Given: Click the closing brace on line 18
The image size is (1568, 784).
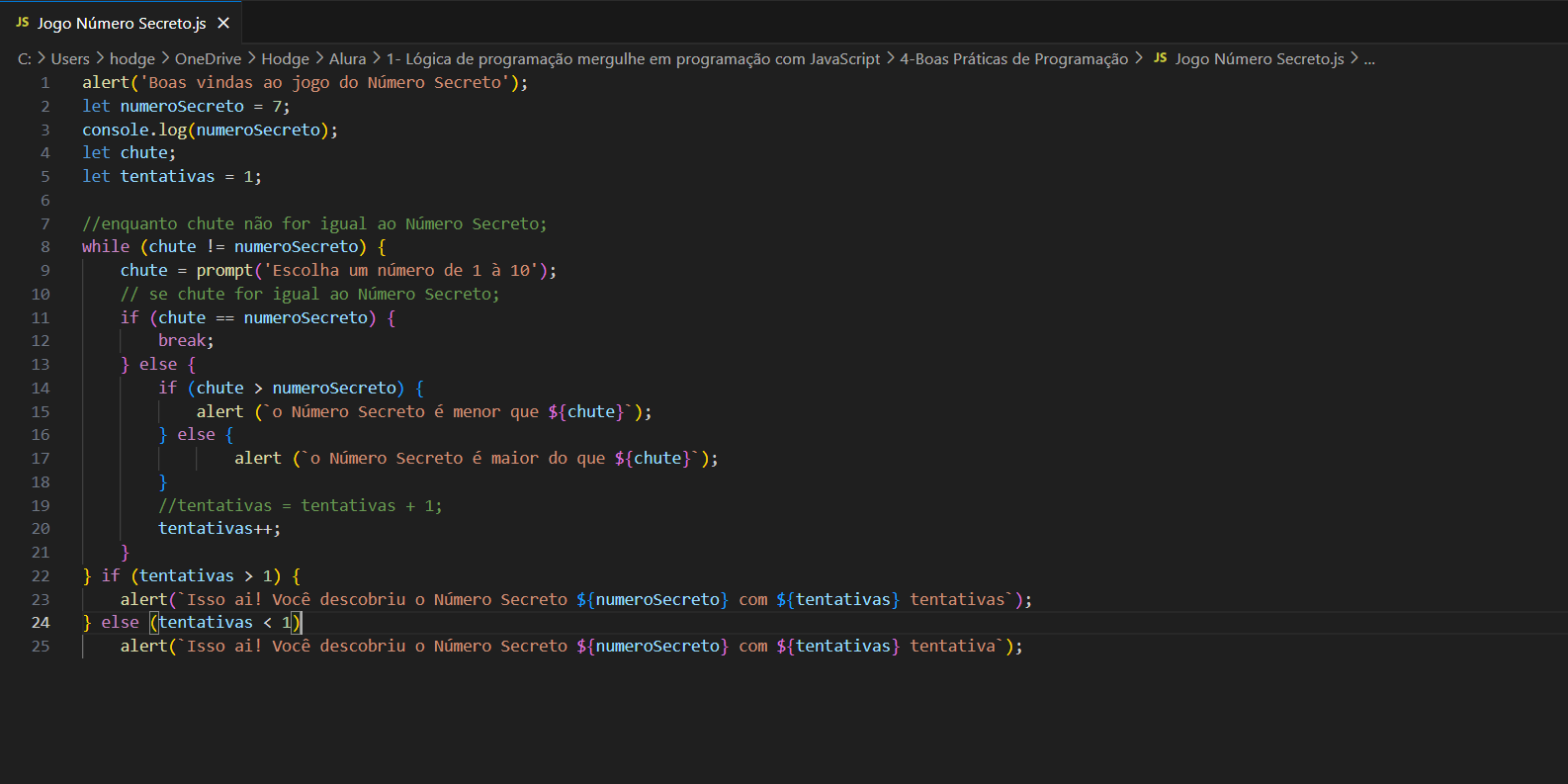Looking at the screenshot, I should [163, 482].
